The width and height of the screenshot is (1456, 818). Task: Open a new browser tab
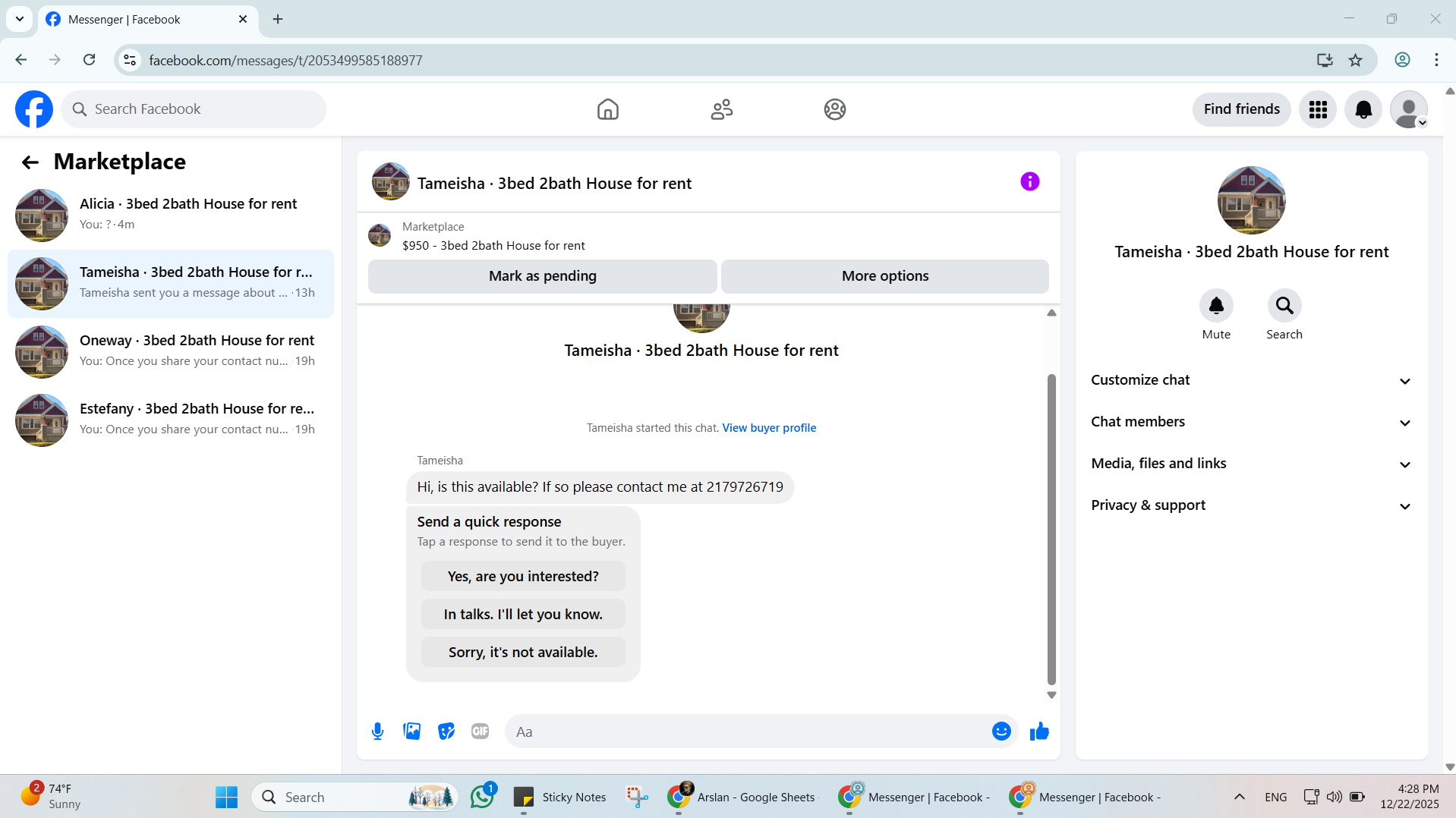[x=278, y=19]
